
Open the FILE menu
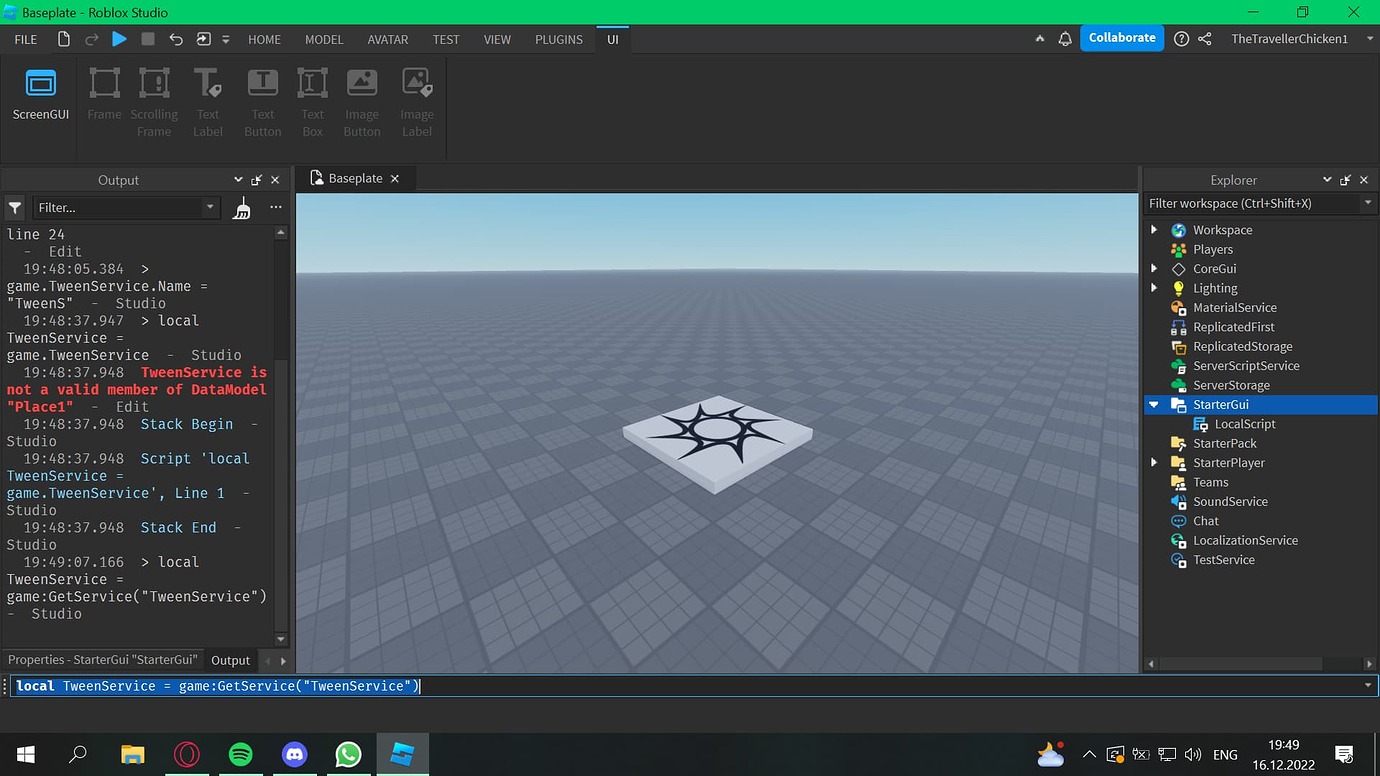[25, 40]
